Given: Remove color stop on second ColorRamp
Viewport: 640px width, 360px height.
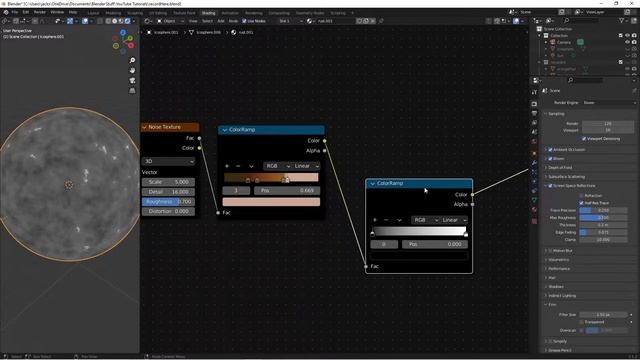Looking at the screenshot, I should point(386,220).
